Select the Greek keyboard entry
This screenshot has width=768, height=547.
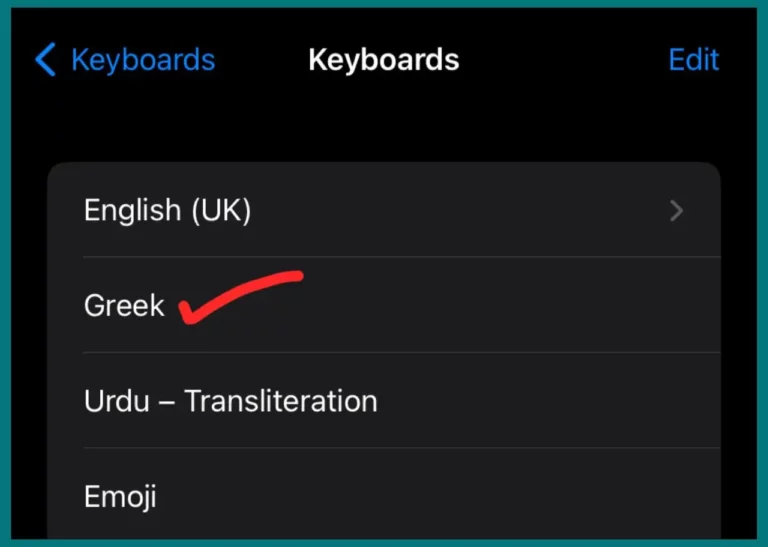pyautogui.click(x=384, y=305)
